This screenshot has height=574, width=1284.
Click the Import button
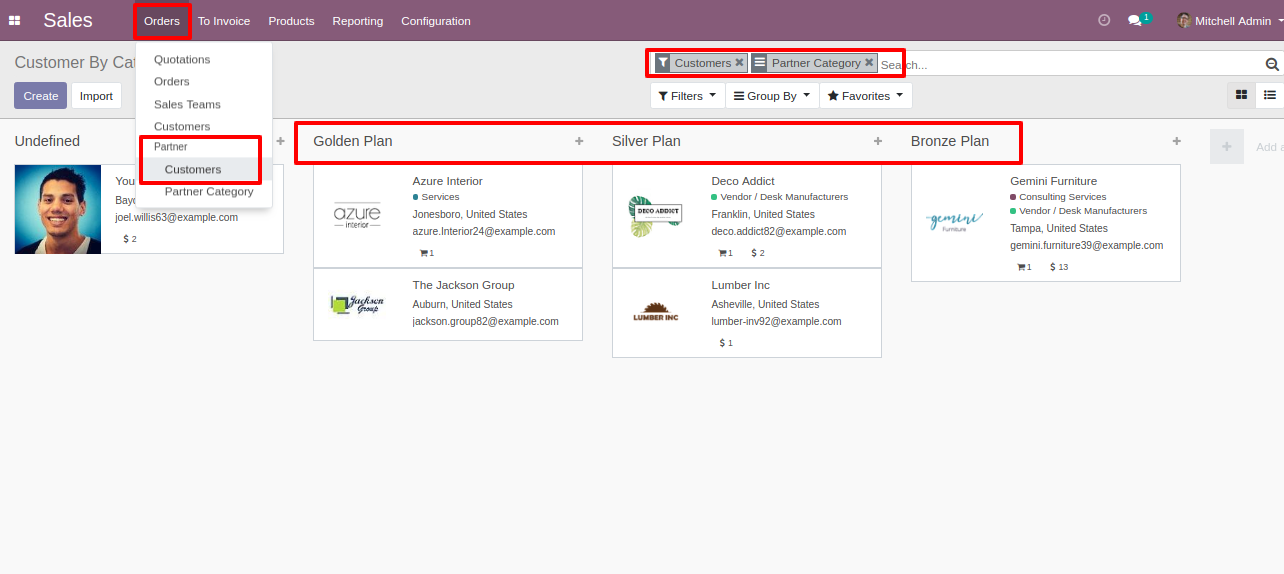click(97, 96)
